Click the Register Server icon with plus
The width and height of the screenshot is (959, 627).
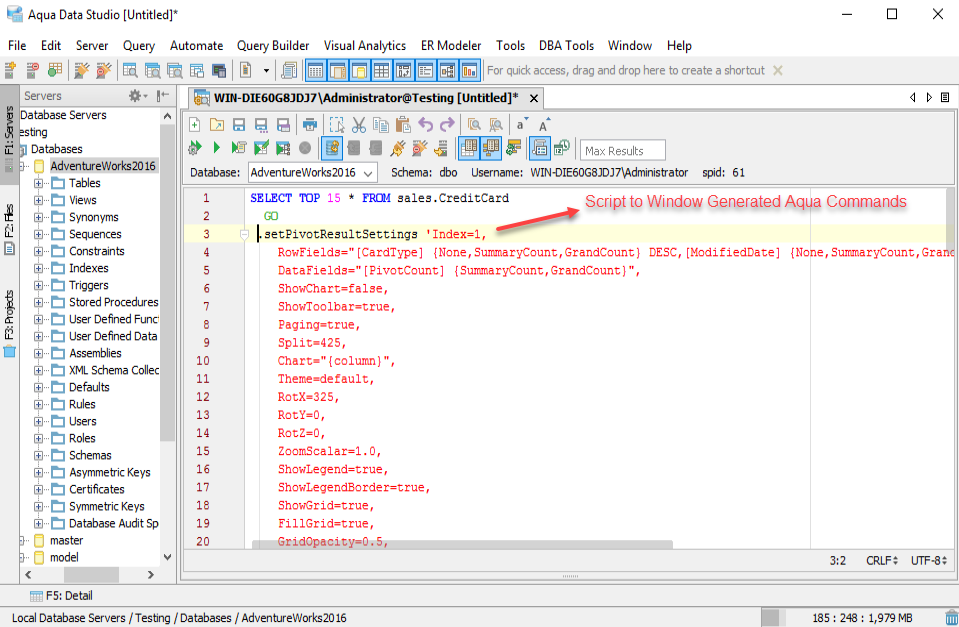coord(10,70)
